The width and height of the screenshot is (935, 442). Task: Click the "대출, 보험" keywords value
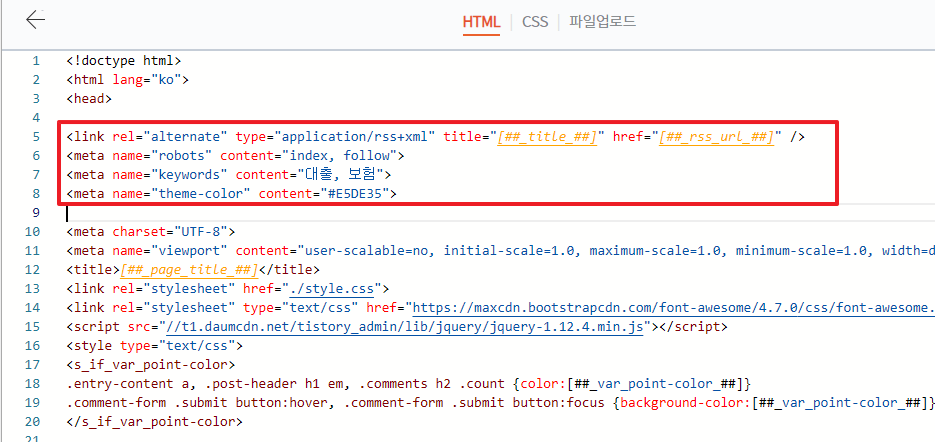click(x=339, y=175)
